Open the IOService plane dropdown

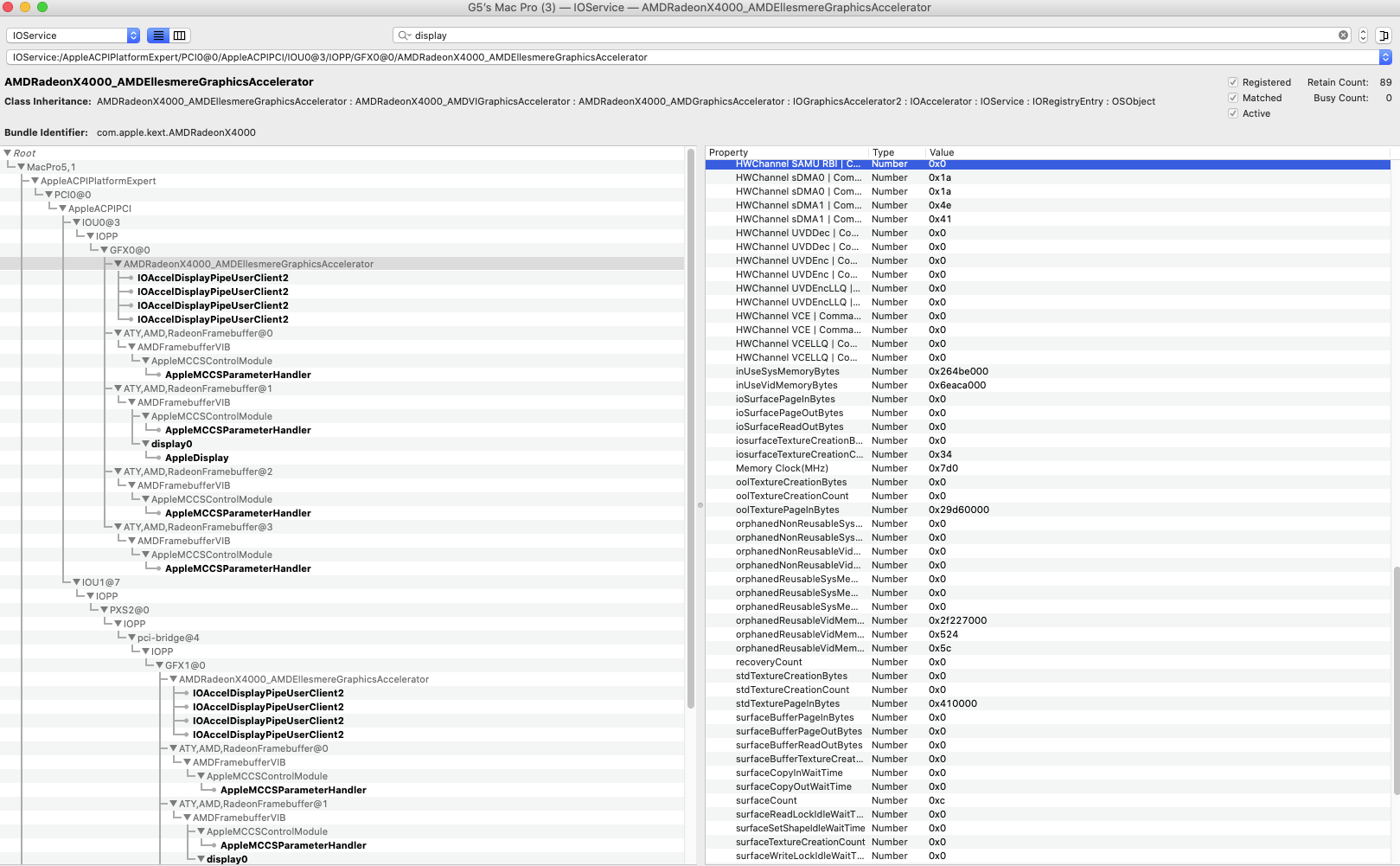pos(73,35)
